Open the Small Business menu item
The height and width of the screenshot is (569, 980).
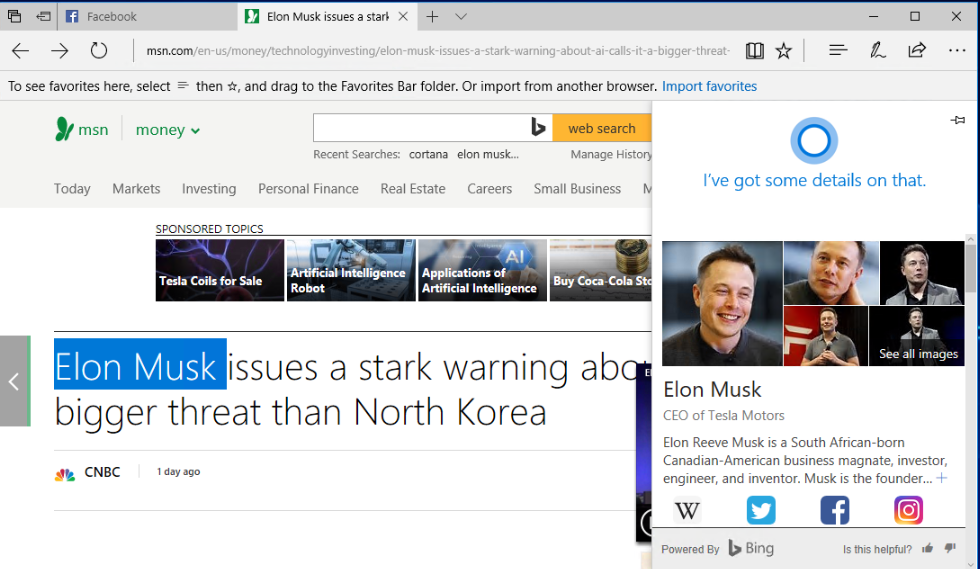click(577, 189)
